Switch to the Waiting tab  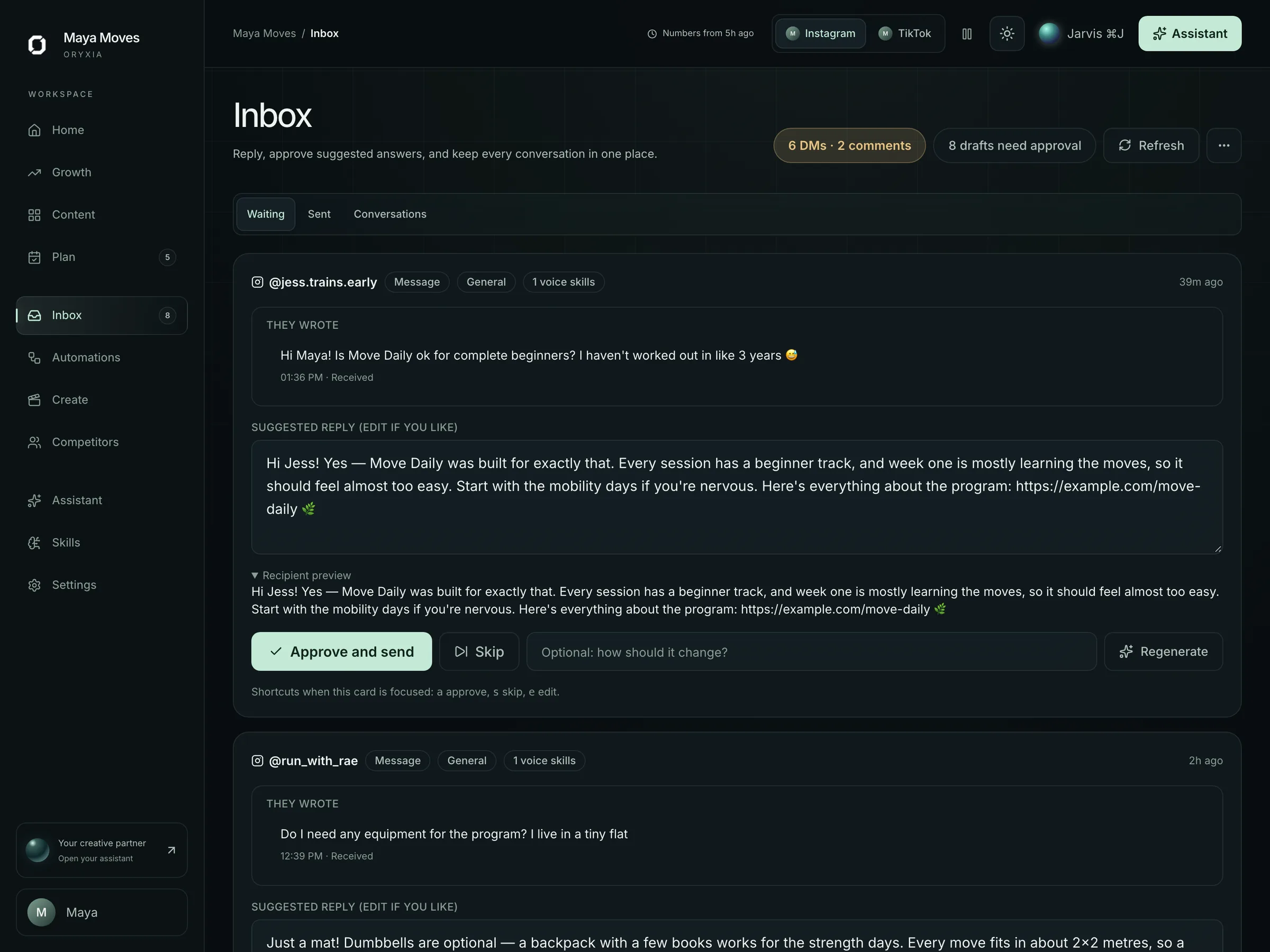click(x=265, y=214)
